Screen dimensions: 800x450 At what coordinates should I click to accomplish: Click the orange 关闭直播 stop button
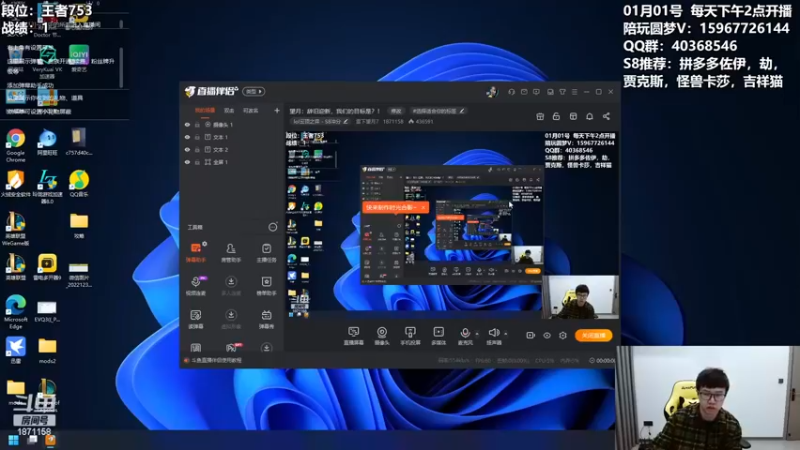593,335
